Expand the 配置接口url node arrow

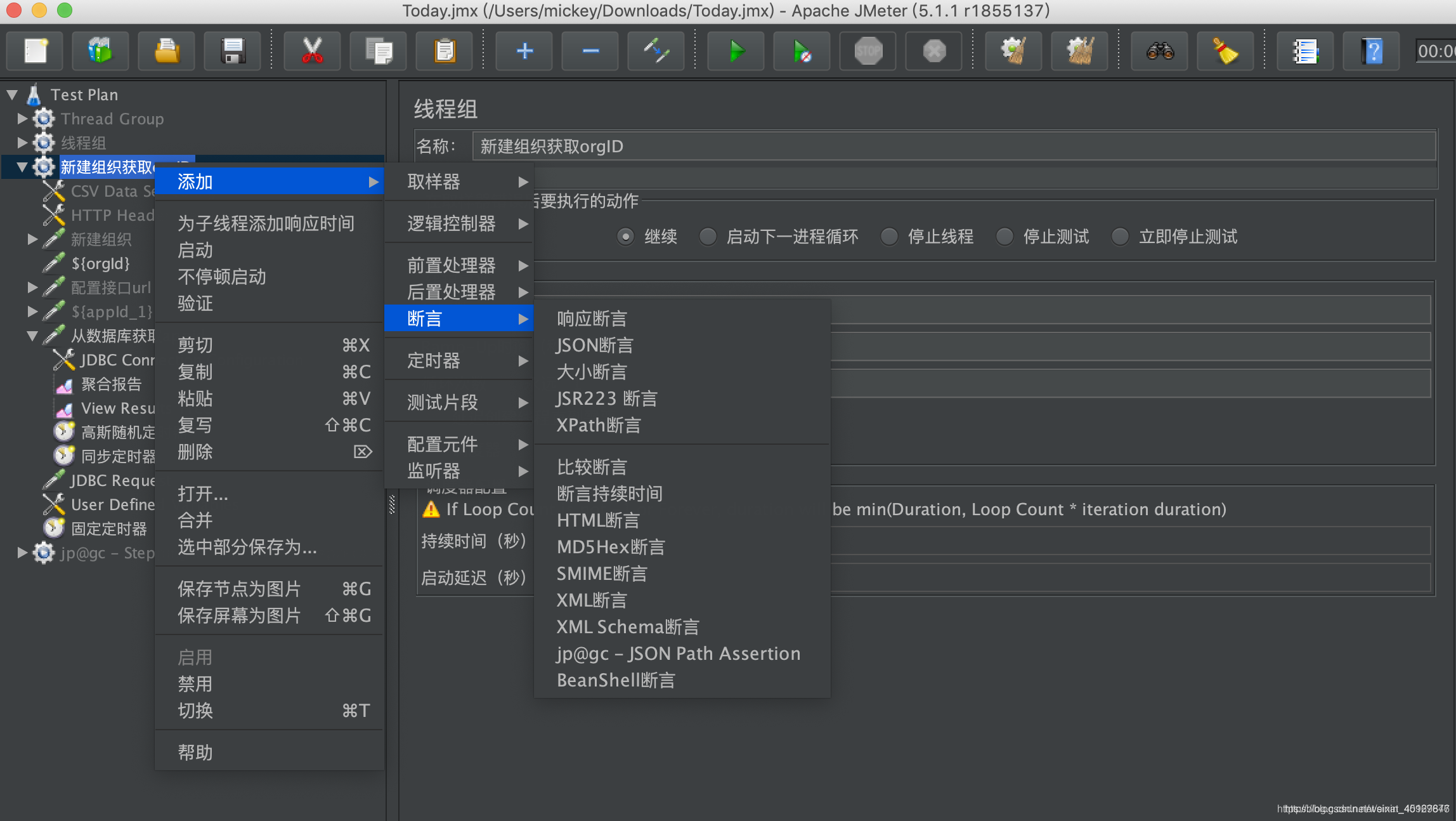(x=32, y=287)
